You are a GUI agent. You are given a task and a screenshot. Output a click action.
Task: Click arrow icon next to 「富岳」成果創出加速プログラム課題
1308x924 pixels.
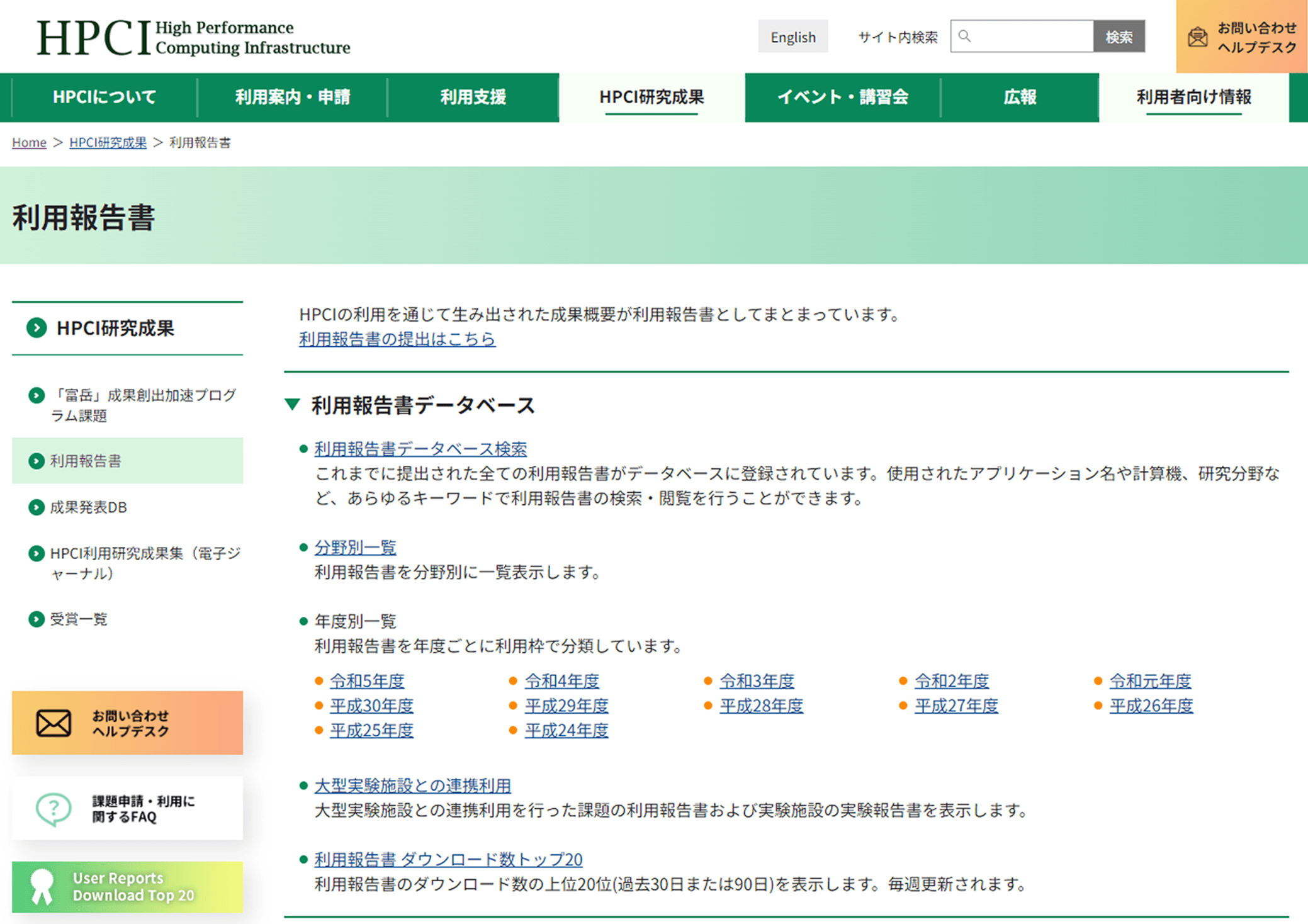pos(37,395)
